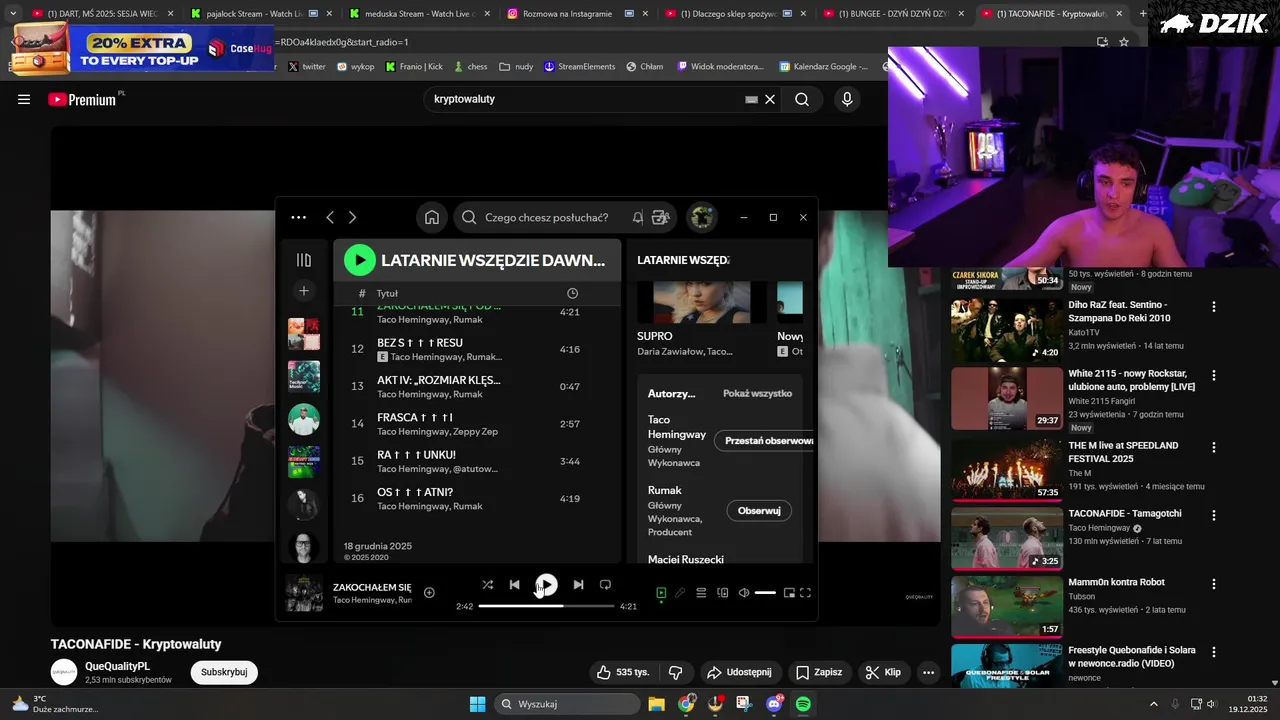1280x720 pixels.
Task: Click Pokaż wszystko in the credits section
Action: tap(757, 394)
